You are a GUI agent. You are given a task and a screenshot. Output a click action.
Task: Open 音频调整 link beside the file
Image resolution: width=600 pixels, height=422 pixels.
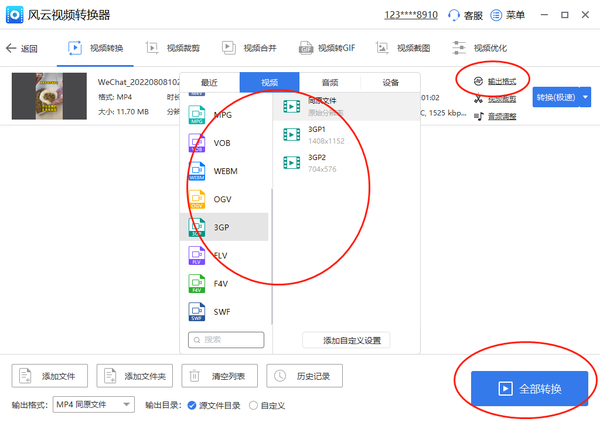click(502, 116)
